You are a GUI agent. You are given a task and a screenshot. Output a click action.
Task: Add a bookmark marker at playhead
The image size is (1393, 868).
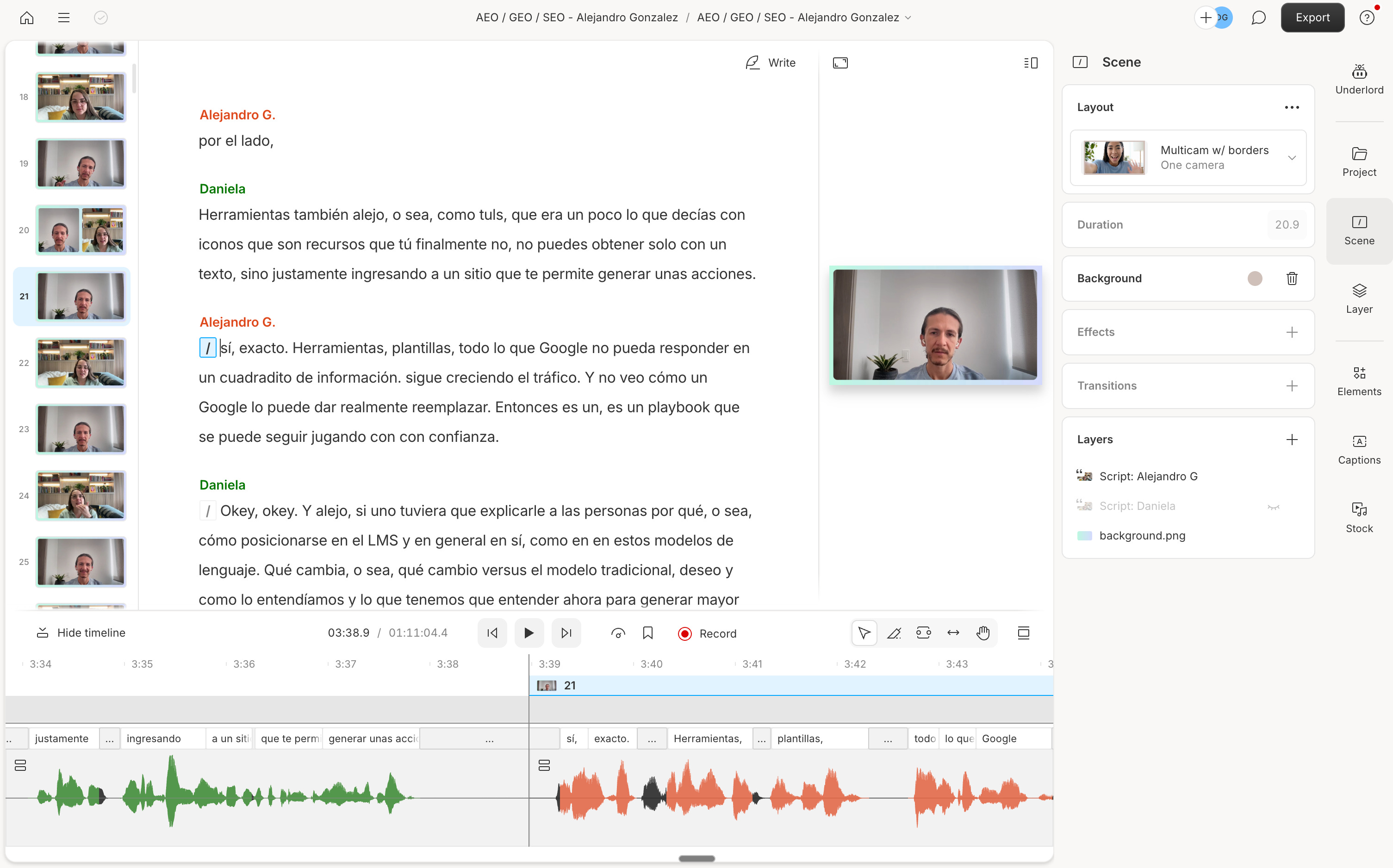click(x=648, y=632)
